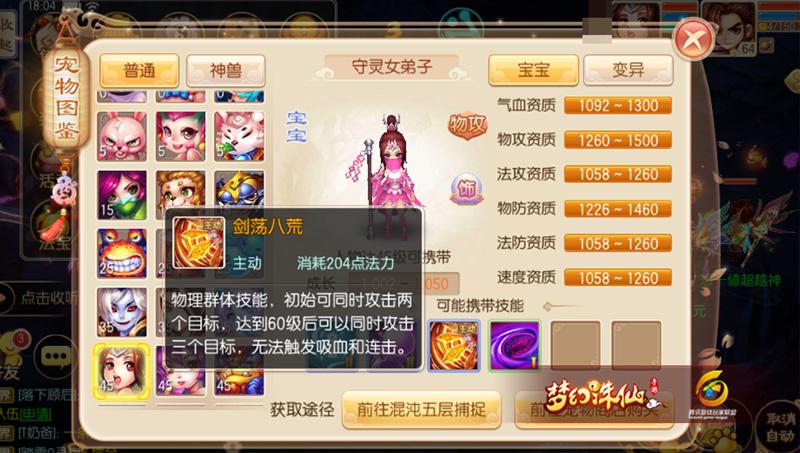Select the white-haired pale demon pet
The height and width of the screenshot is (453, 800).
pos(122,312)
